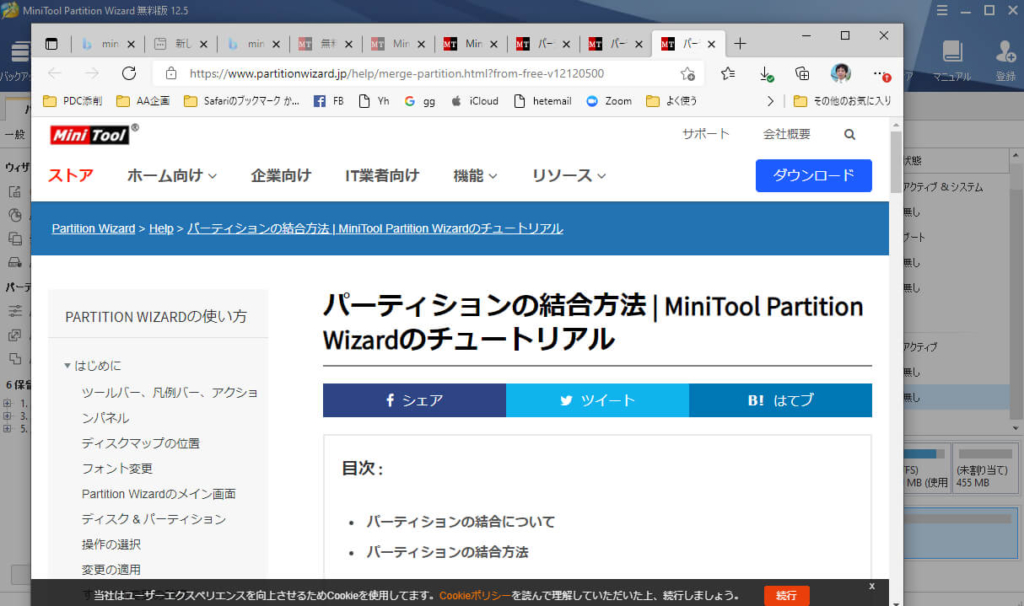Reload the page with the refresh icon
This screenshot has height=606, width=1024.
pyautogui.click(x=129, y=73)
